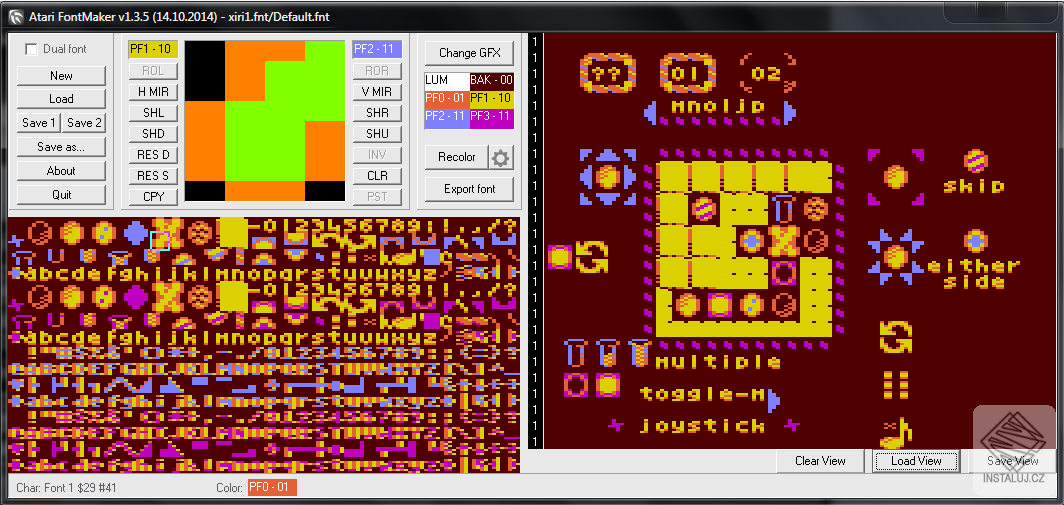
Task: Click the FontMaker title bar app icon
Action: coord(15,15)
